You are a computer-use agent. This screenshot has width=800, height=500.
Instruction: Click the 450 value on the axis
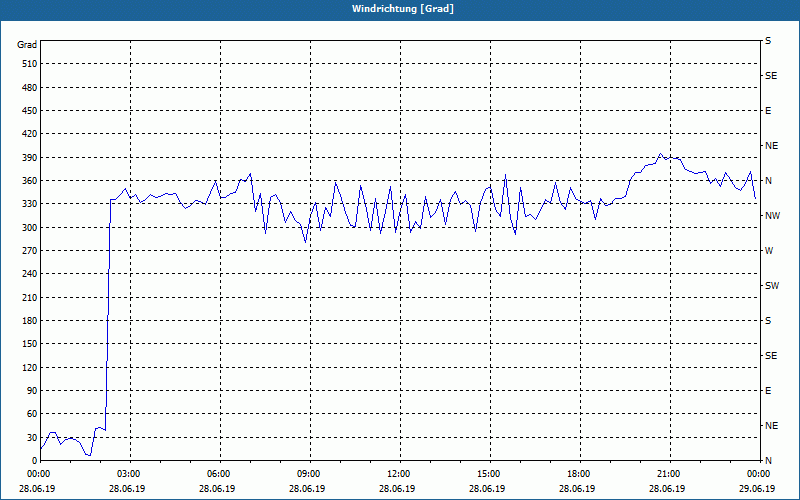pos(30,111)
